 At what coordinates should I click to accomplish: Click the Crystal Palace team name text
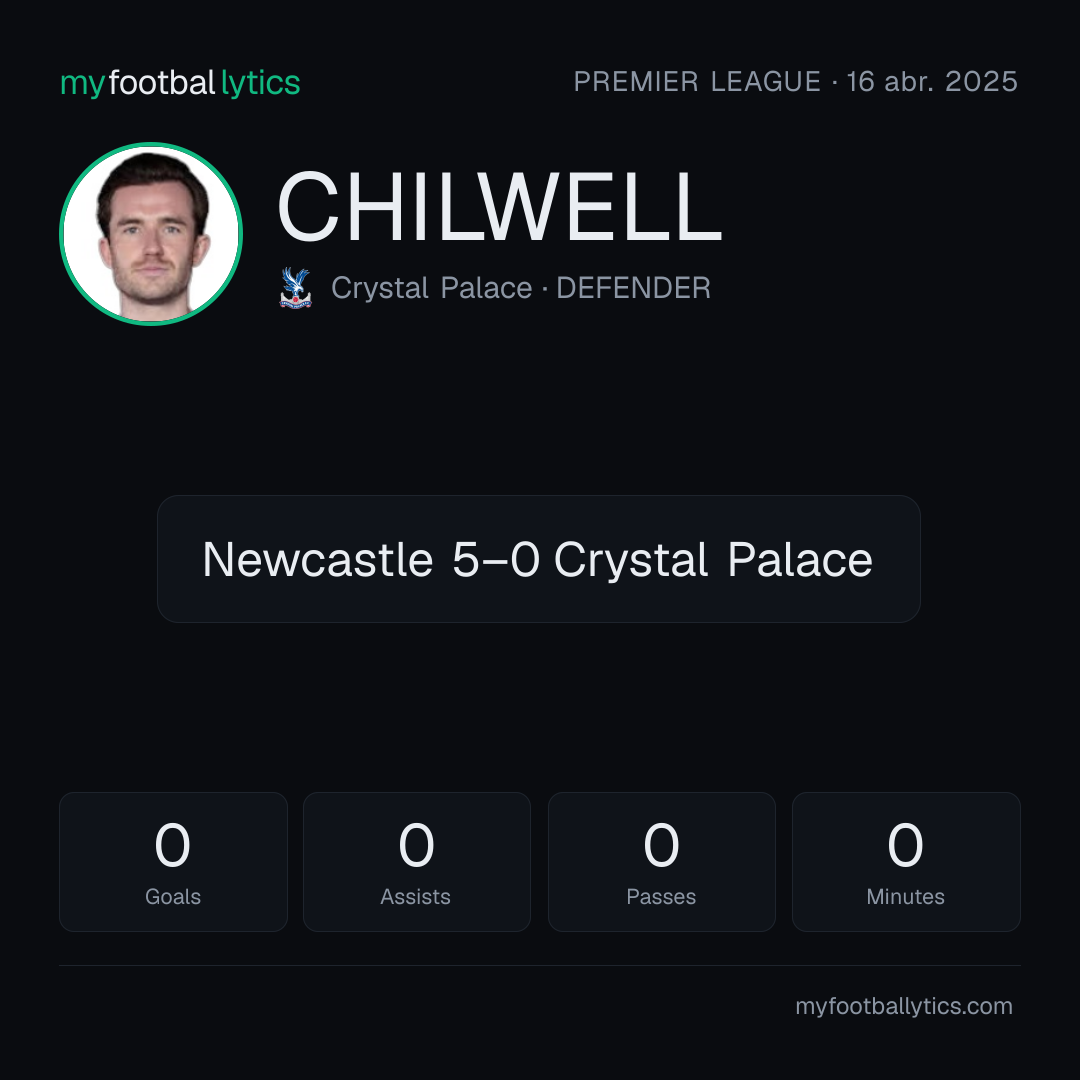431,288
